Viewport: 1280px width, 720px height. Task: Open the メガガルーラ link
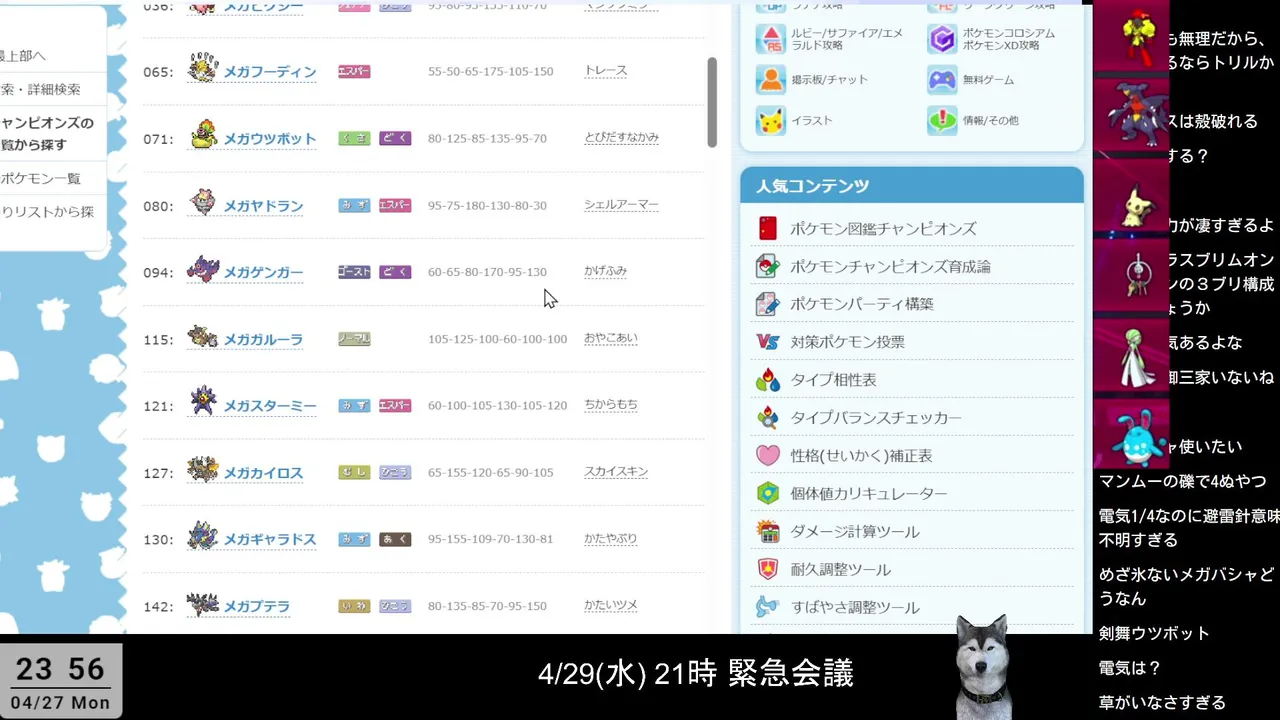click(x=263, y=339)
